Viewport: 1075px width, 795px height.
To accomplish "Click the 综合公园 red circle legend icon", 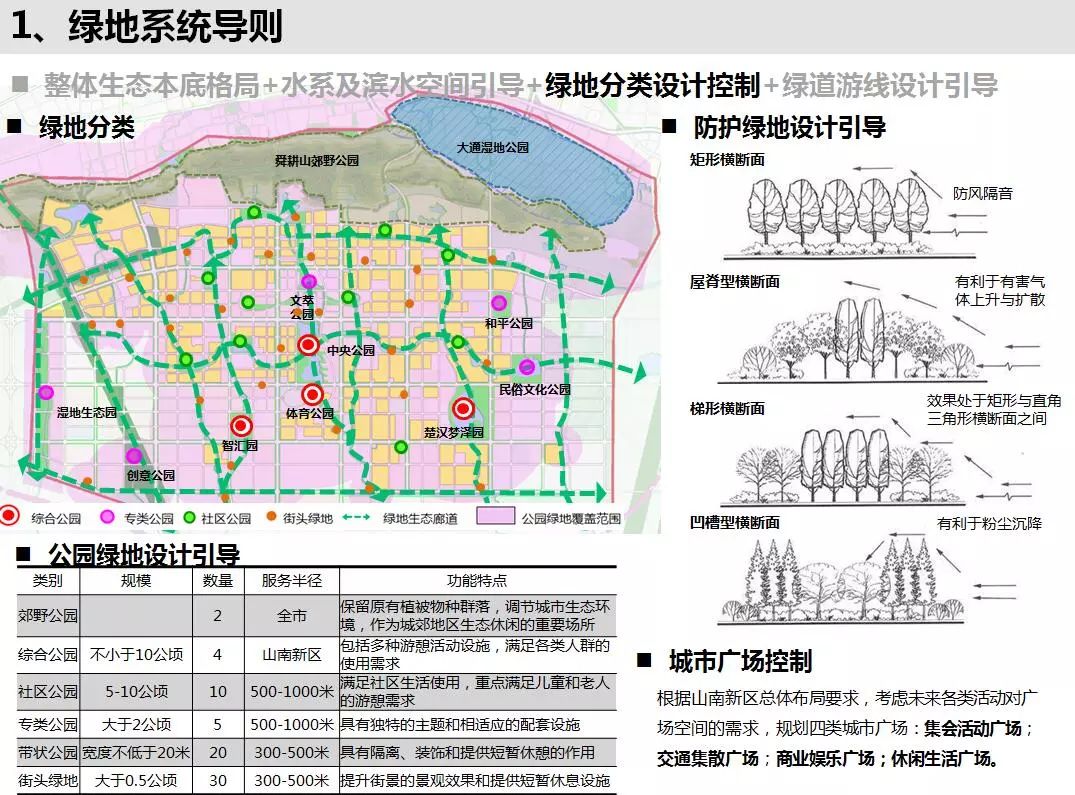I will click(x=10, y=515).
